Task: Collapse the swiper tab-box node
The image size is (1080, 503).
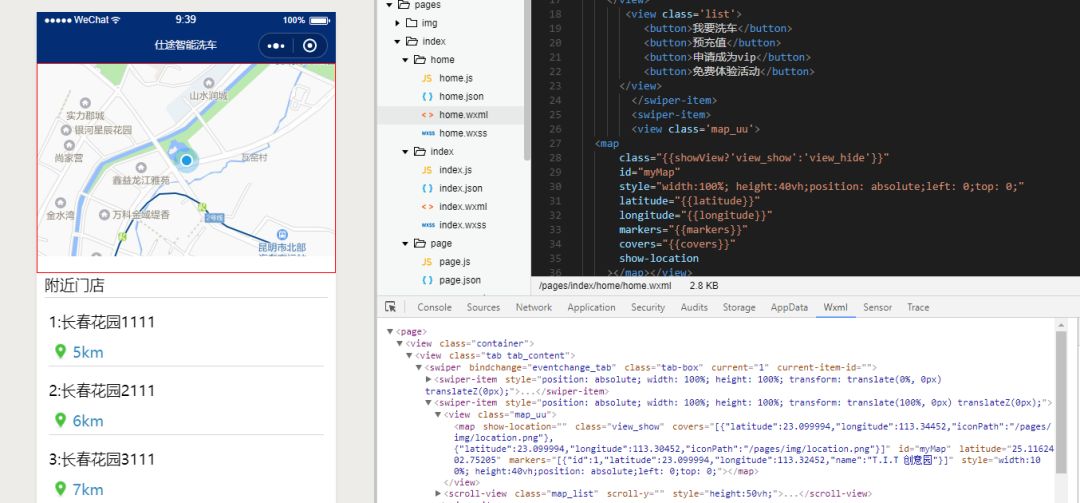Action: pos(419,368)
